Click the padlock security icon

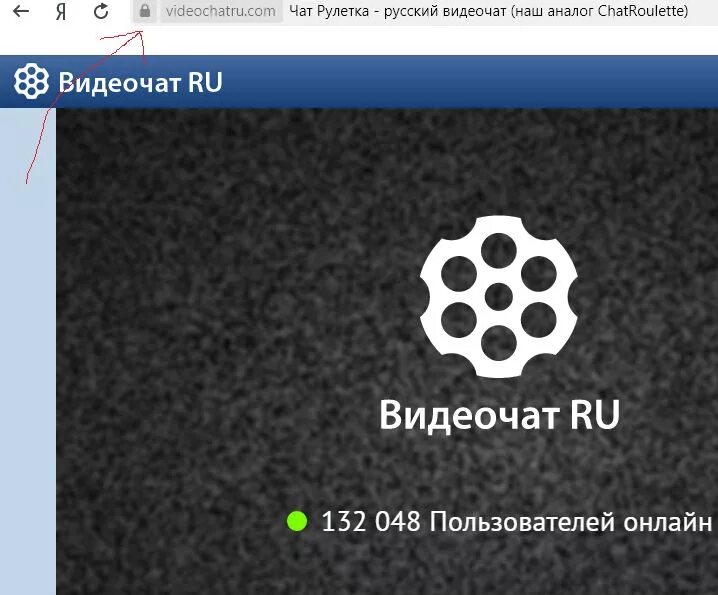pos(145,11)
